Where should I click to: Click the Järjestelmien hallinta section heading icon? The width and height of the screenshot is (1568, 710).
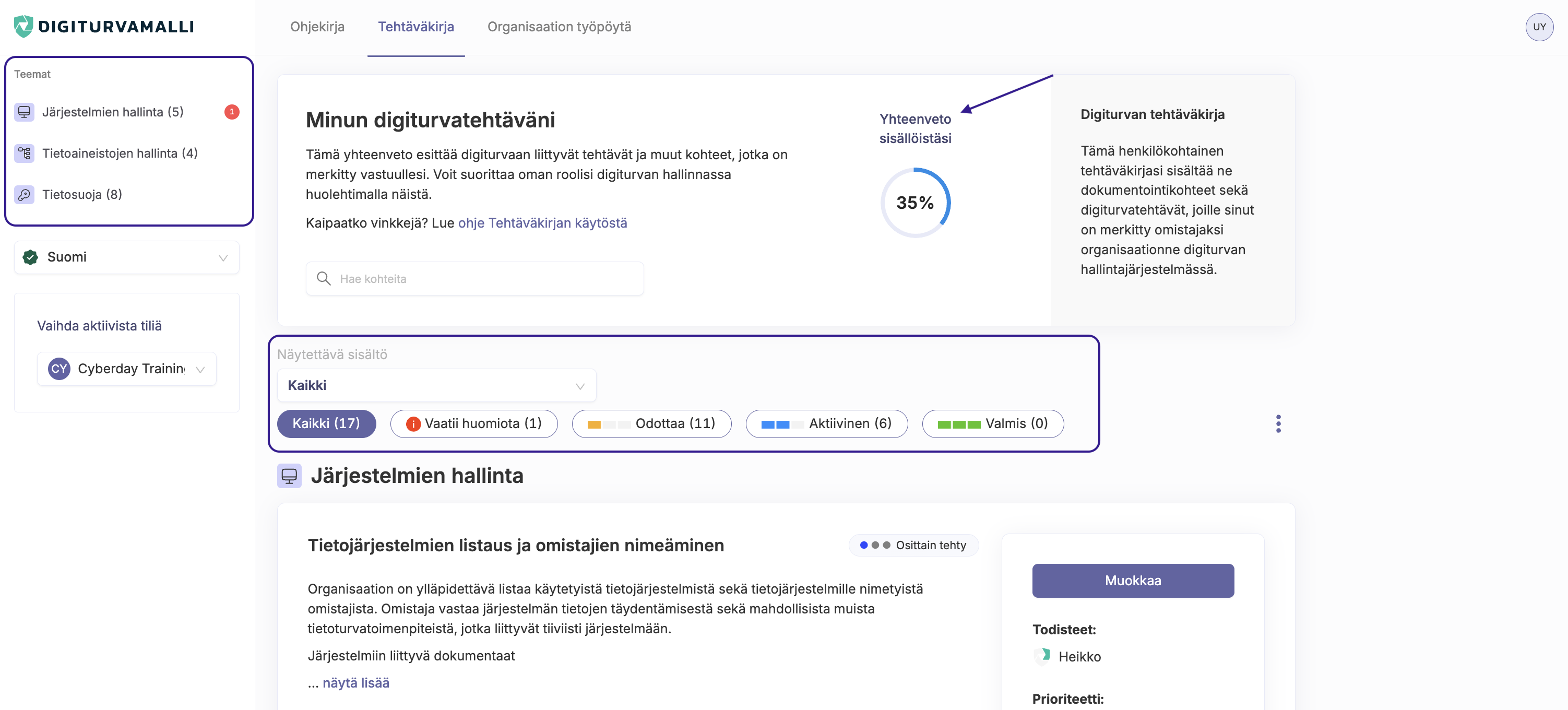[289, 476]
